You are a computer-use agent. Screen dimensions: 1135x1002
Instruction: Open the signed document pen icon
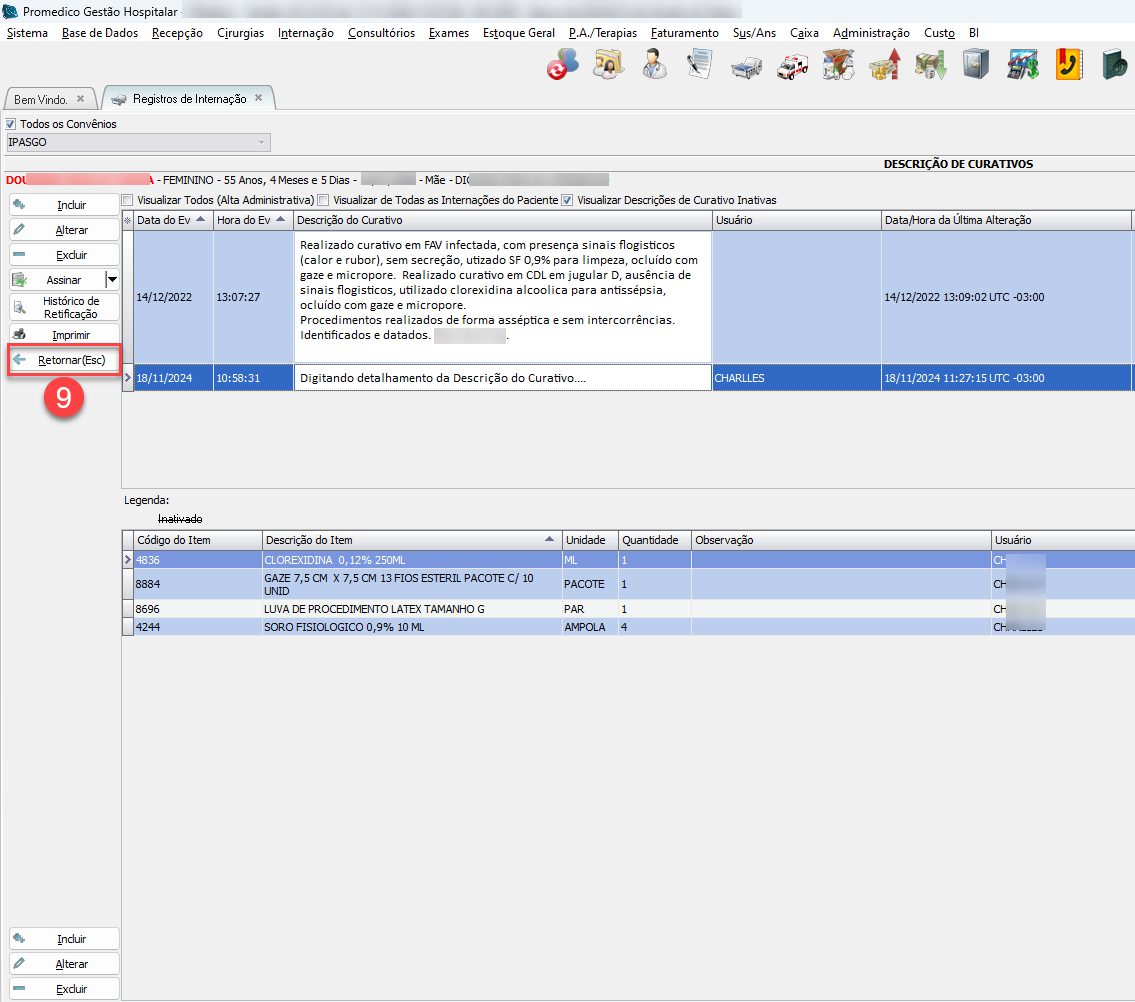coord(699,65)
